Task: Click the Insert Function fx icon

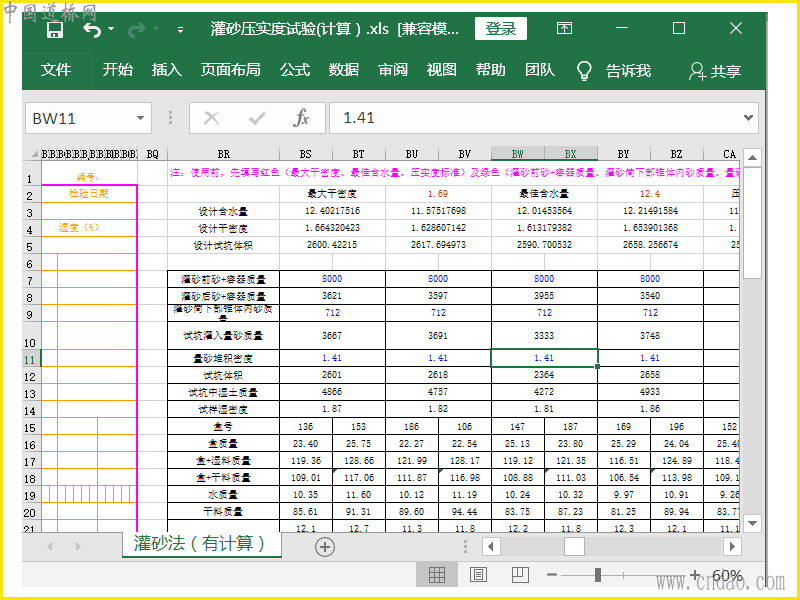Action: (301, 118)
